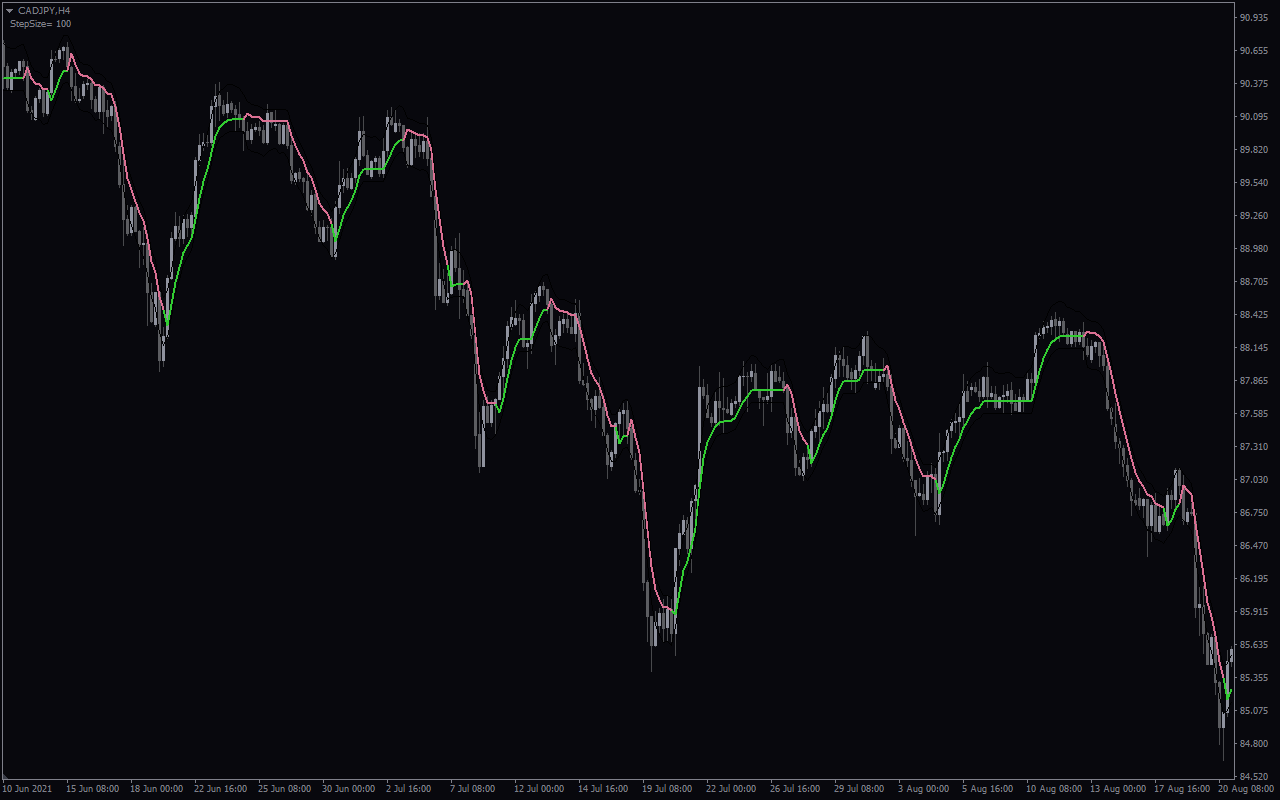Image resolution: width=1280 pixels, height=800 pixels.
Task: Click price level 88.145 on the scale
Action: pos(1254,348)
